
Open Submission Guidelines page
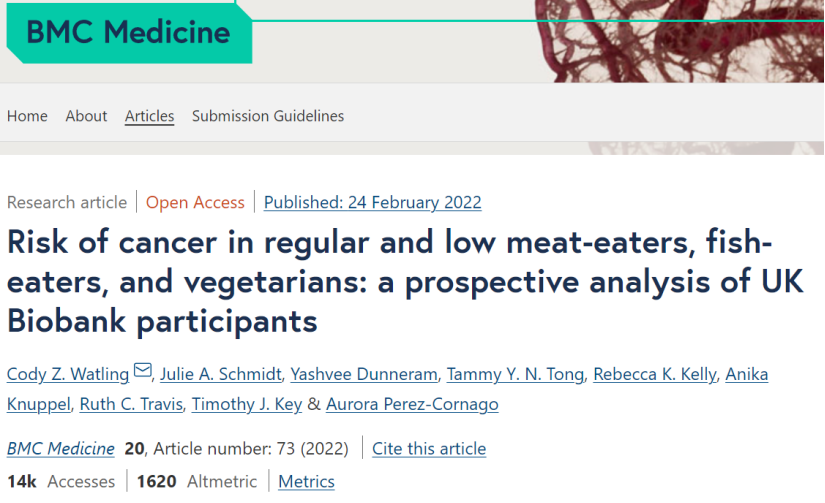tap(268, 116)
